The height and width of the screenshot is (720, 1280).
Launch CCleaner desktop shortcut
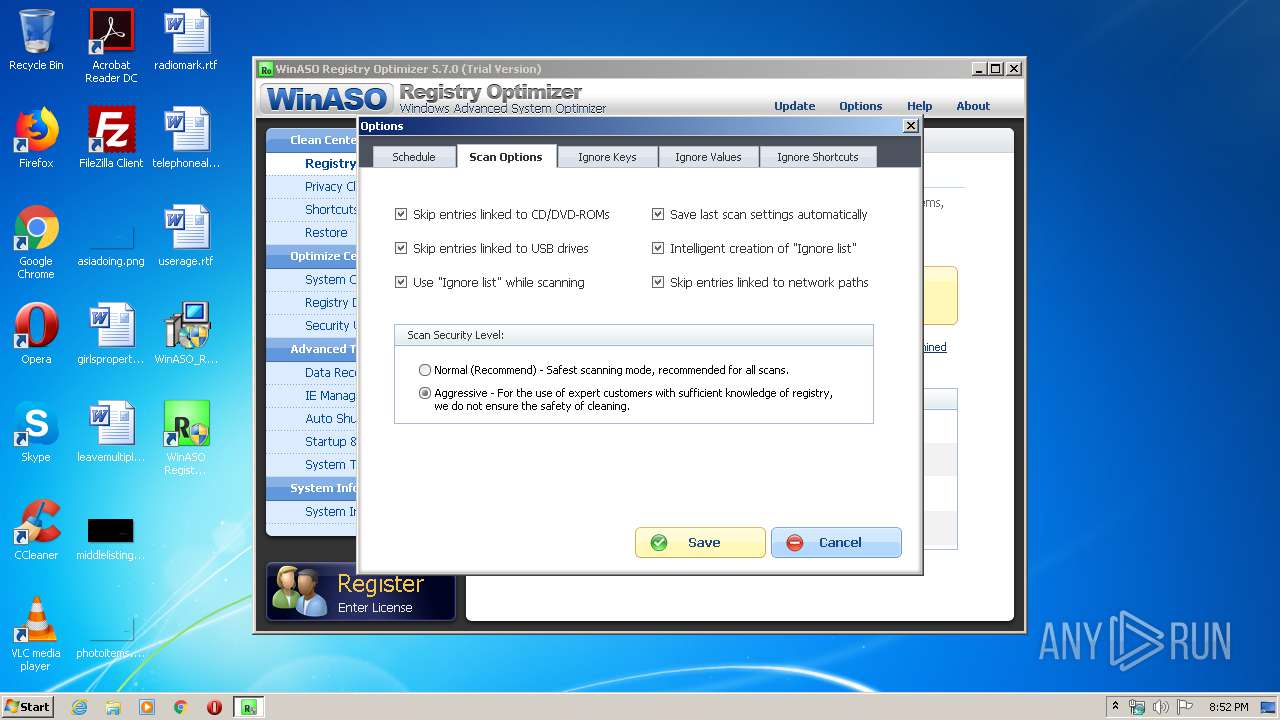[x=36, y=530]
